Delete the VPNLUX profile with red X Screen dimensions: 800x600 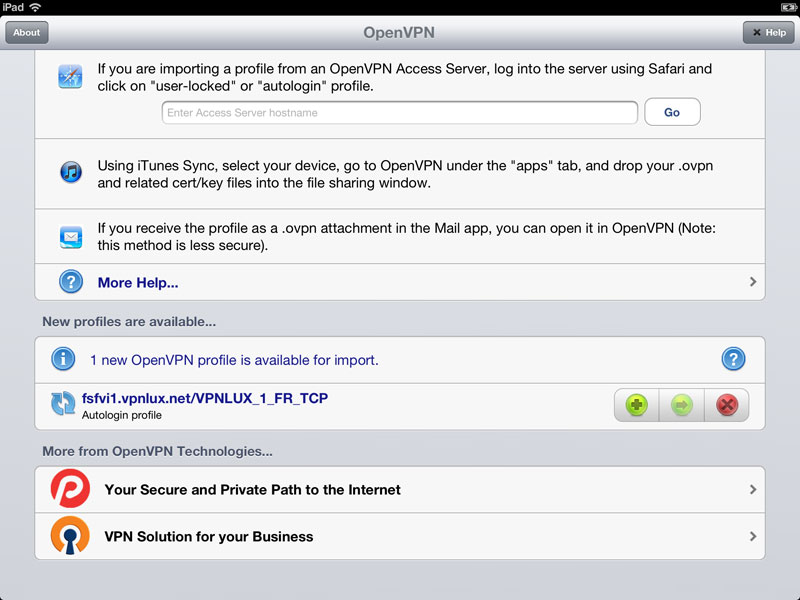[727, 405]
